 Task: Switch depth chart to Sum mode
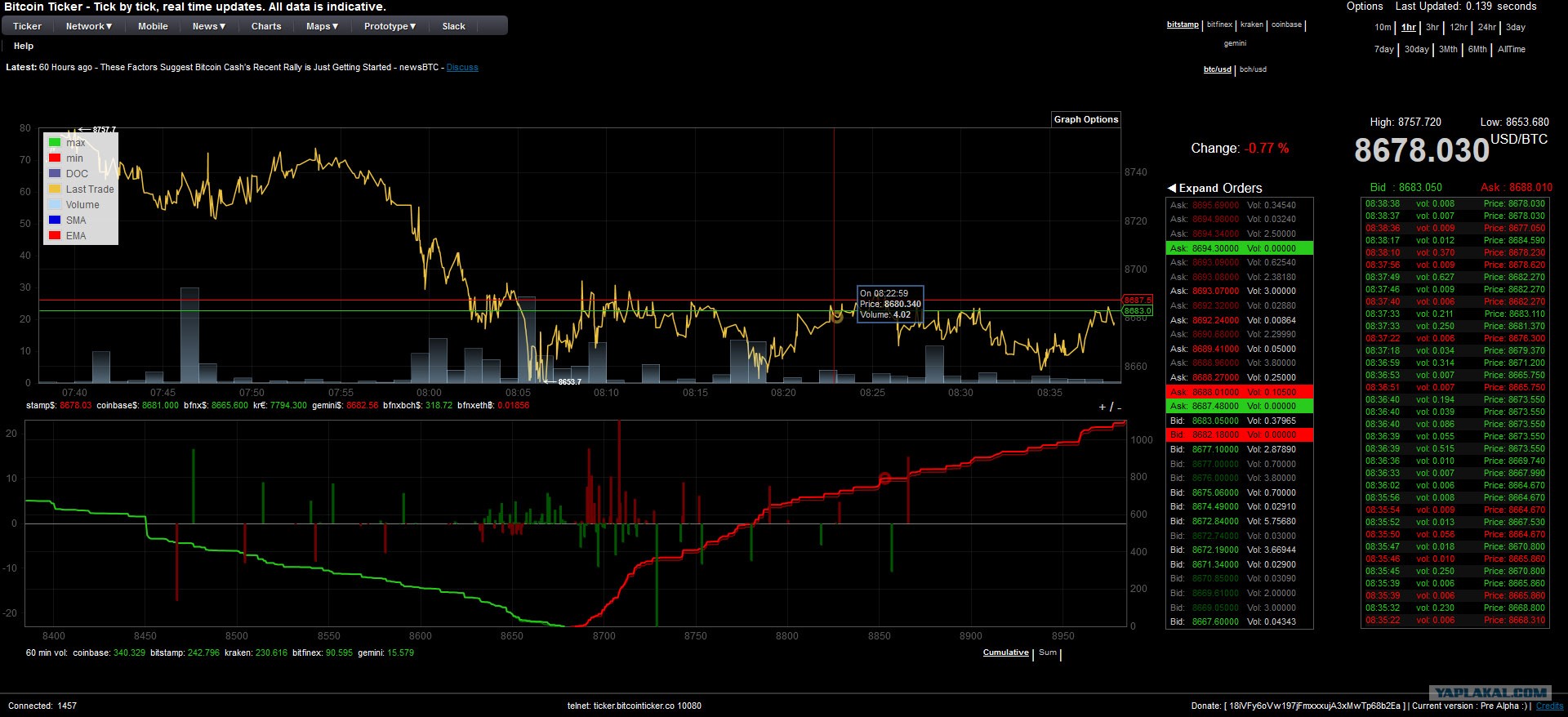pos(1048,652)
